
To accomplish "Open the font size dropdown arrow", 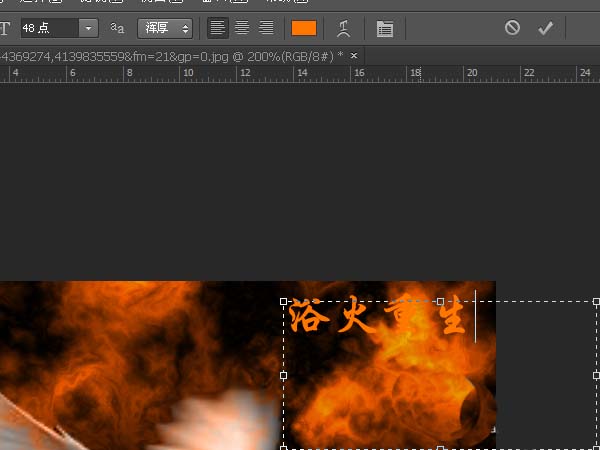I will [89, 28].
